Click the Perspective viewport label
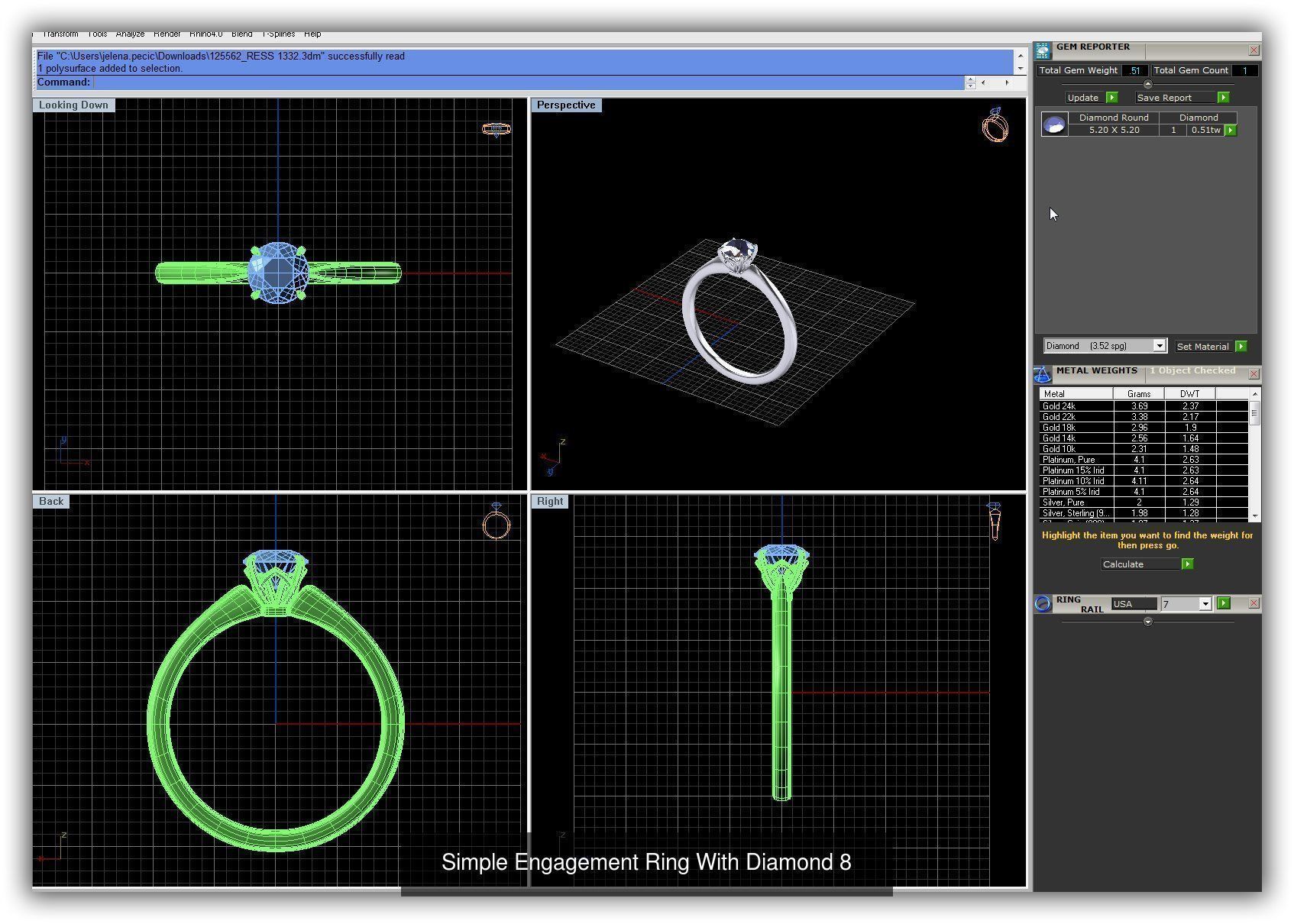This screenshot has height=924, width=1294. coord(566,105)
